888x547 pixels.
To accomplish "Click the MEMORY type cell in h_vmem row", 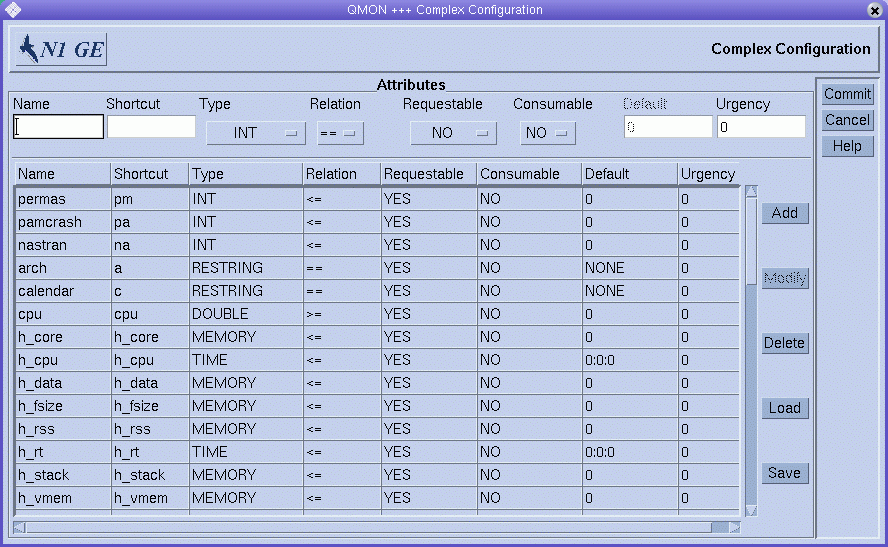I will click(x=246, y=498).
